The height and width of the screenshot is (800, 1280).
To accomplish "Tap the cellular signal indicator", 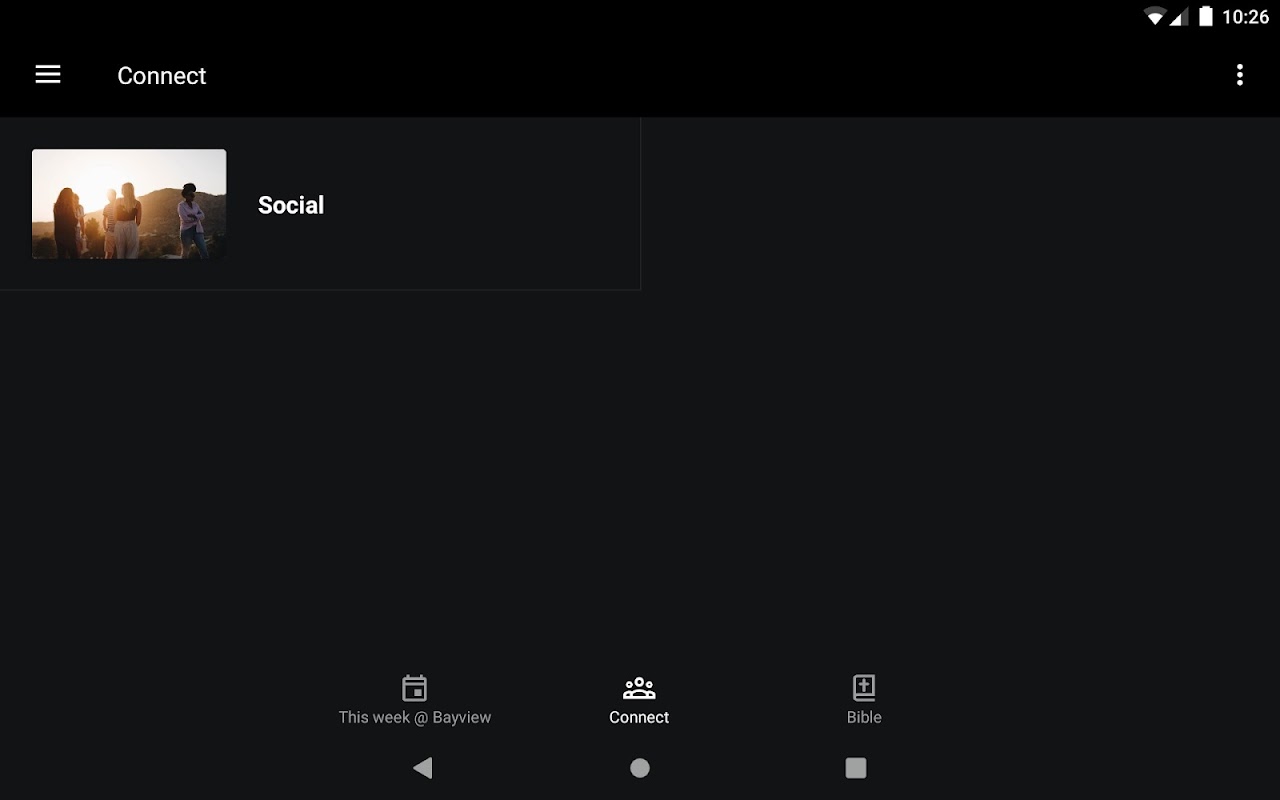I will 1177,16.
